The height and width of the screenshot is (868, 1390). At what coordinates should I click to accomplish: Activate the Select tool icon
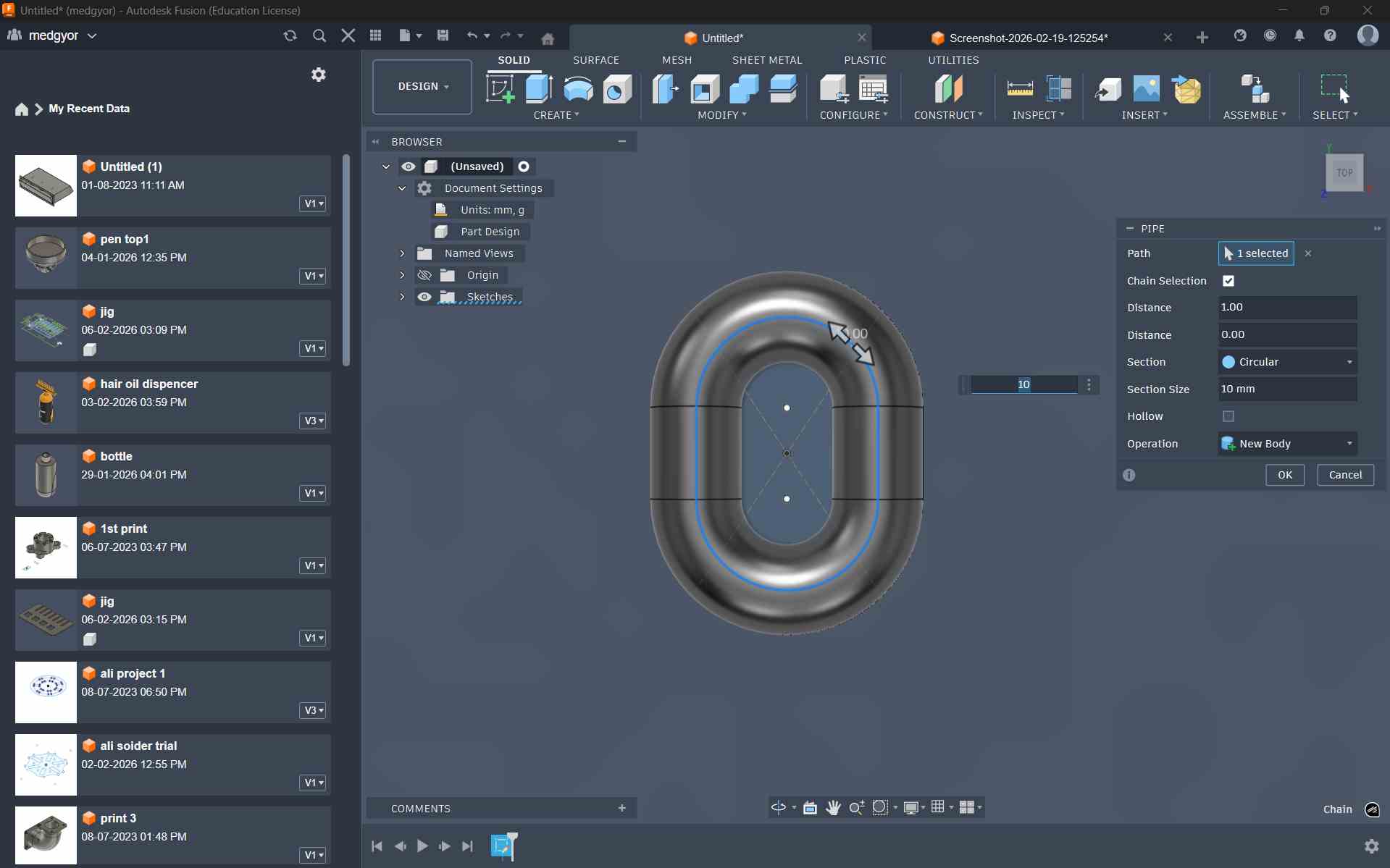[x=1335, y=89]
